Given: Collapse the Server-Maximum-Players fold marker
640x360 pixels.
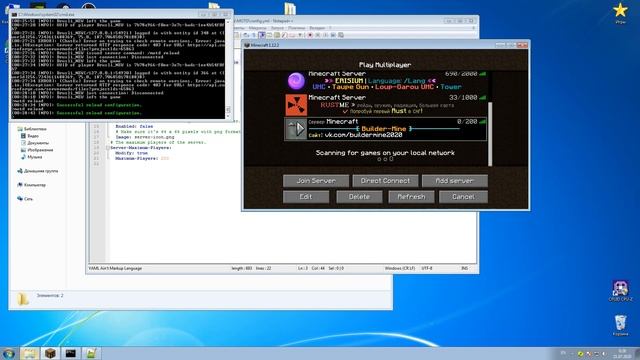Looking at the screenshot, I should point(108,148).
